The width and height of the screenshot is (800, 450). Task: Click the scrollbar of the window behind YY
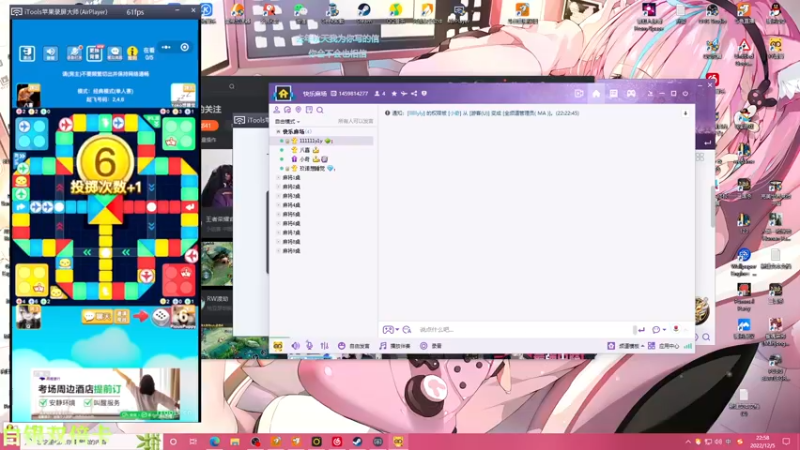point(713,207)
